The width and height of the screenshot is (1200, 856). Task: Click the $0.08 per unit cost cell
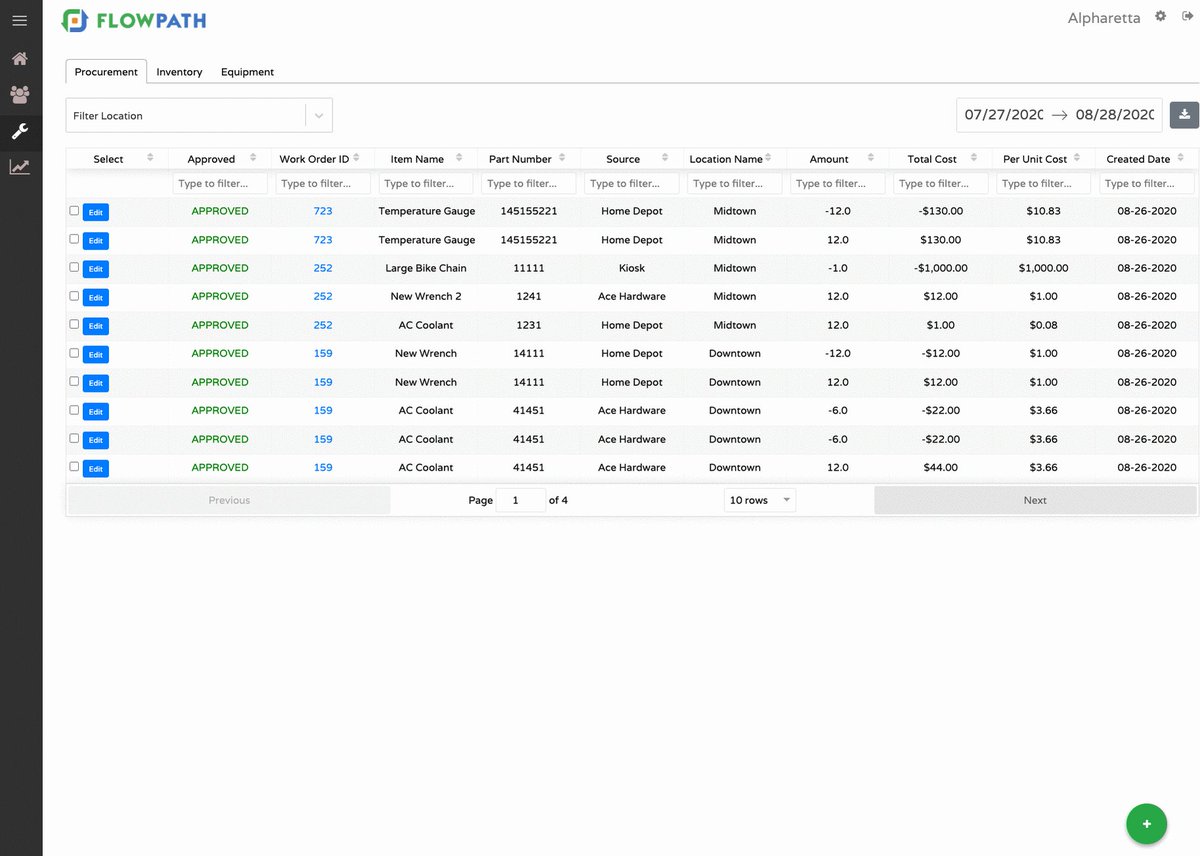point(1044,325)
